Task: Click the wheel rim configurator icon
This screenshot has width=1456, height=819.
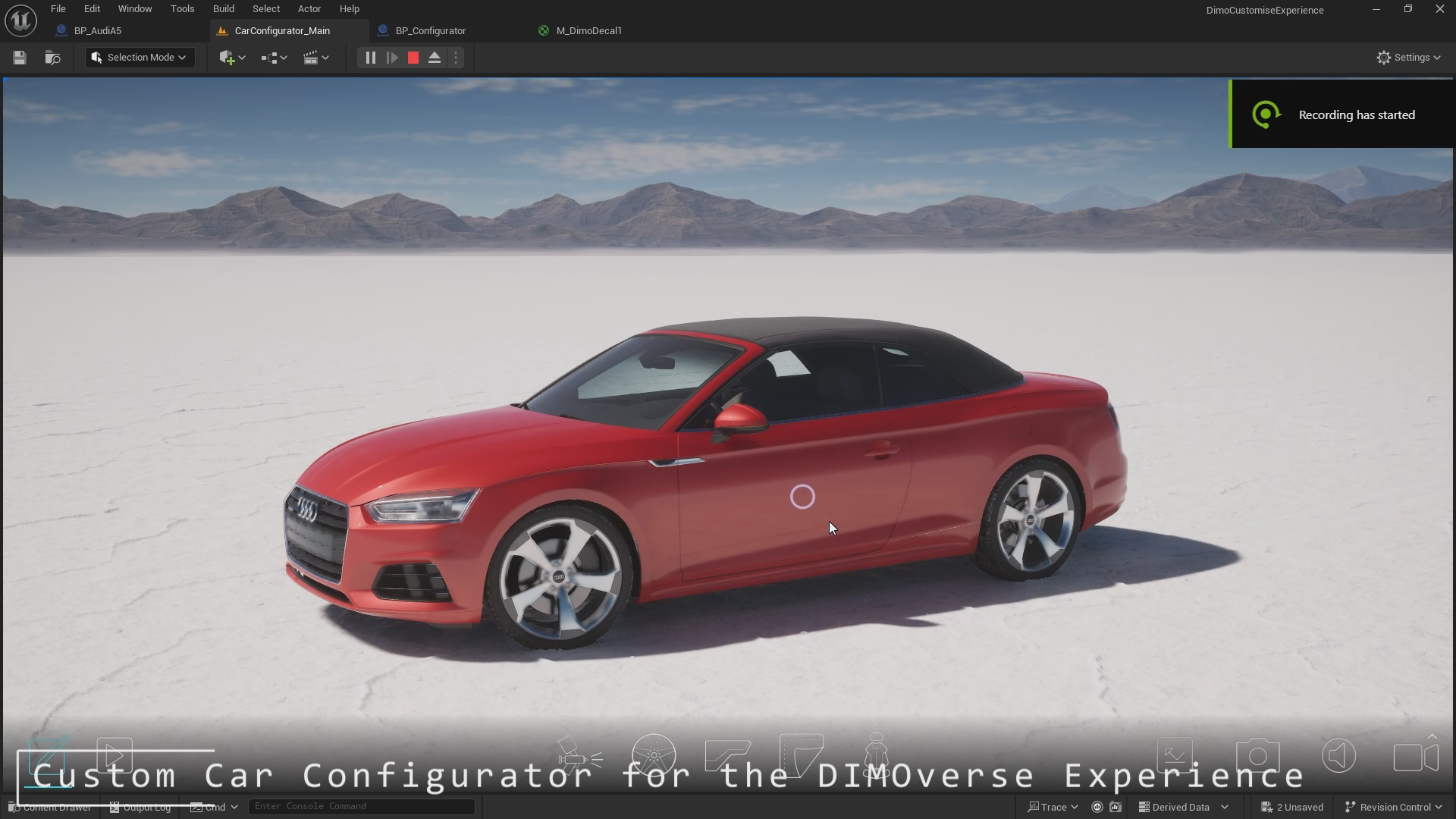Action: (654, 756)
